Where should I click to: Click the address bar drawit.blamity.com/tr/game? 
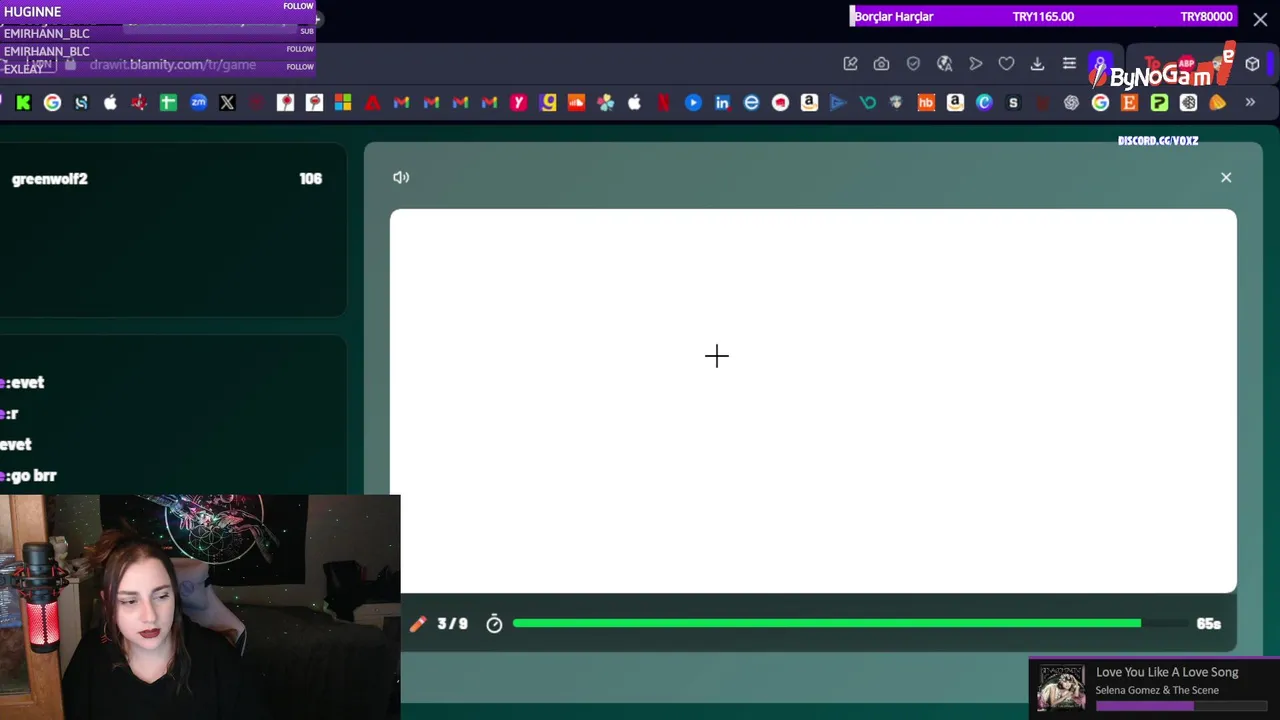pos(172,65)
